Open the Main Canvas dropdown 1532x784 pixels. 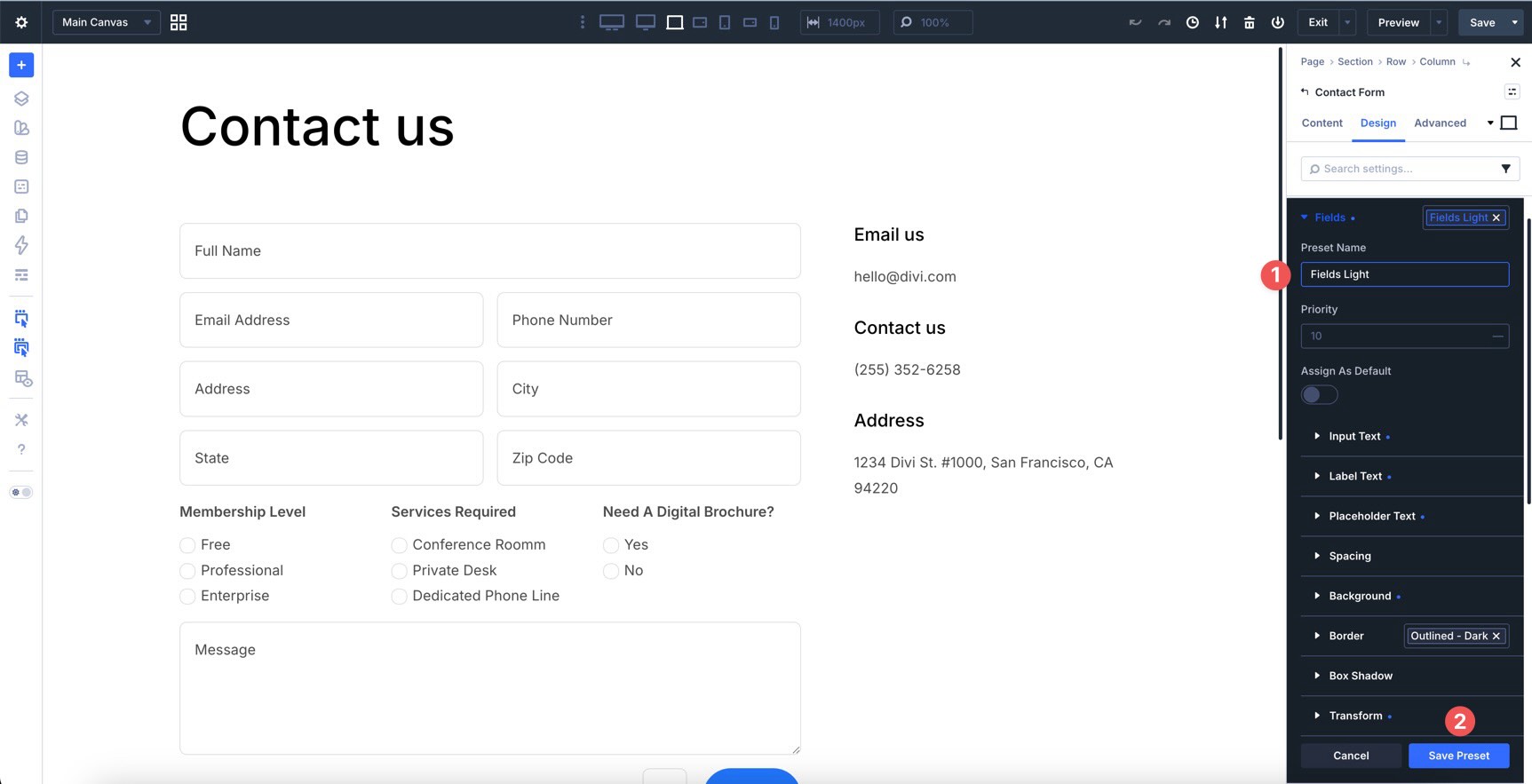point(107,22)
